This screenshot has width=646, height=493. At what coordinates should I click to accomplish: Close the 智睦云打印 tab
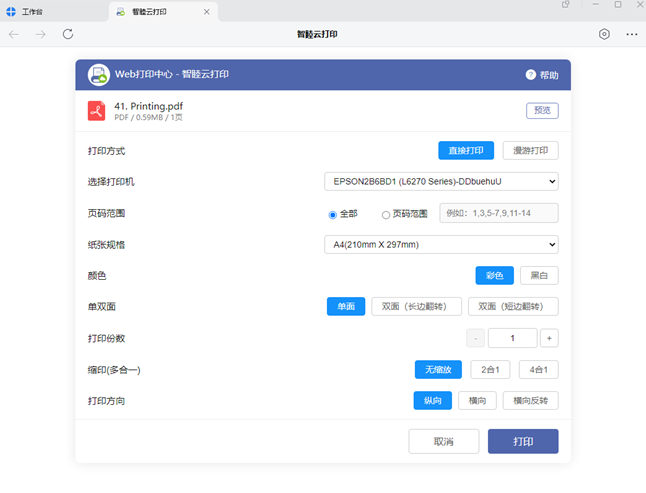206,12
